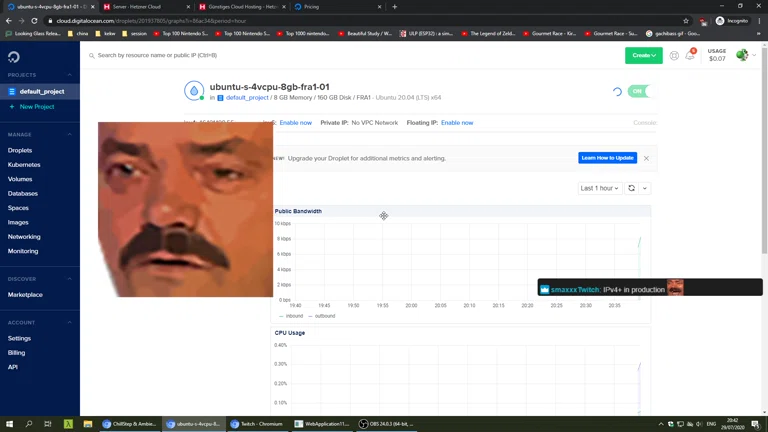Click the droplet icon beside the server name
768x432 pixels.
194,91
